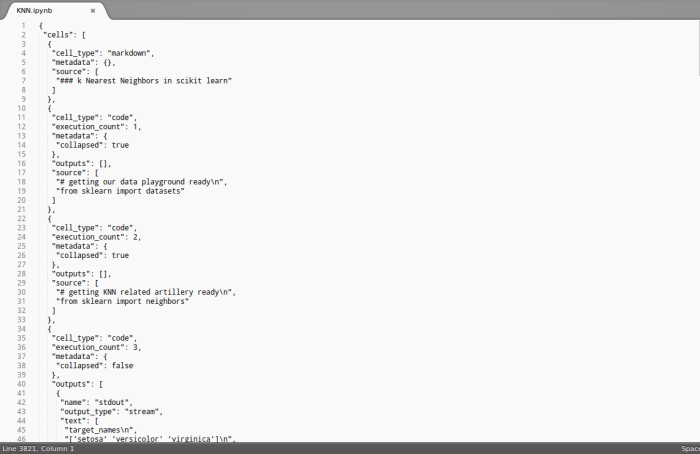
Task: Click the "execution_count": 1 line
Action: point(96,127)
